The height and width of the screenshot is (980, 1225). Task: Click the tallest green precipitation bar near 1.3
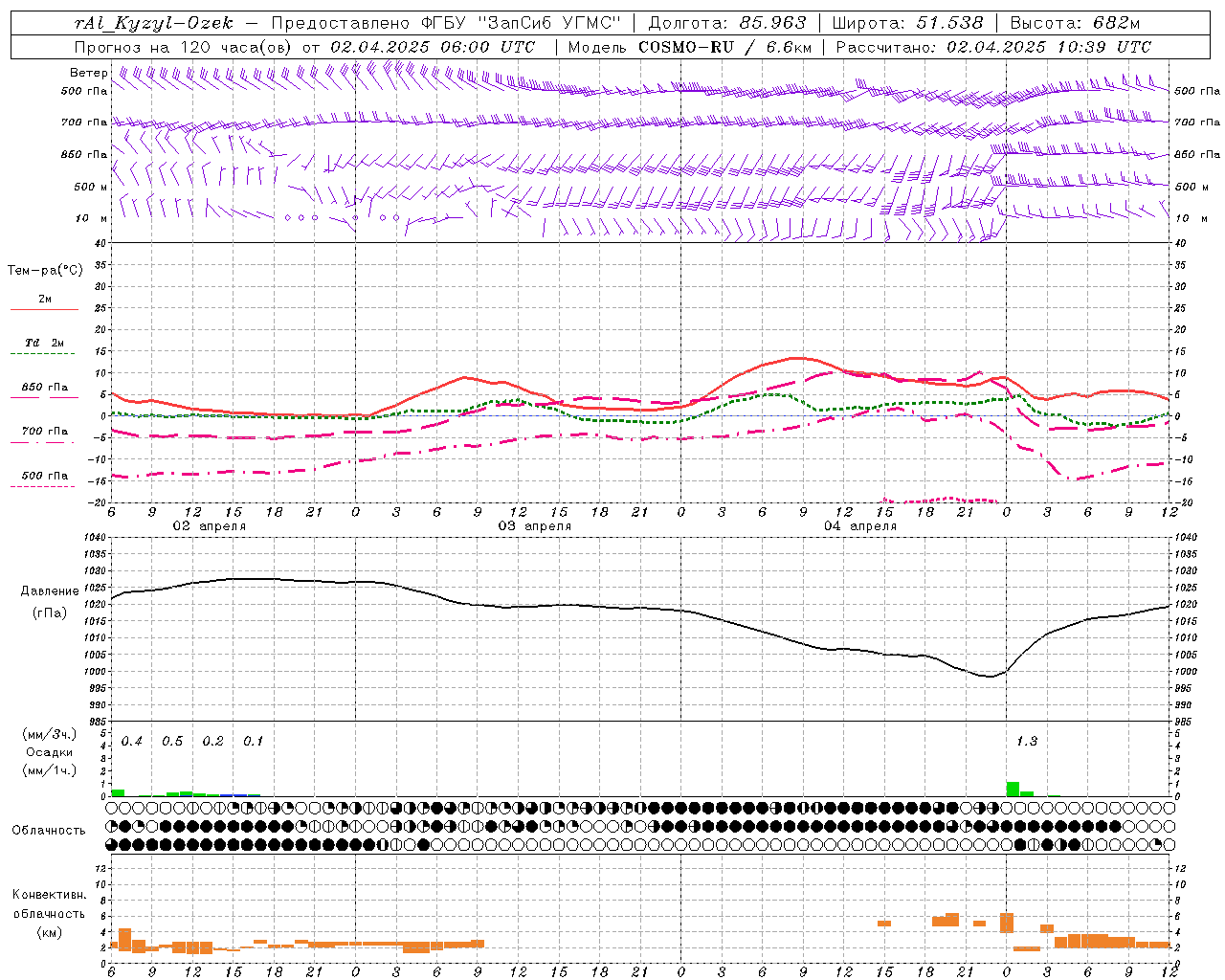click(x=1013, y=789)
